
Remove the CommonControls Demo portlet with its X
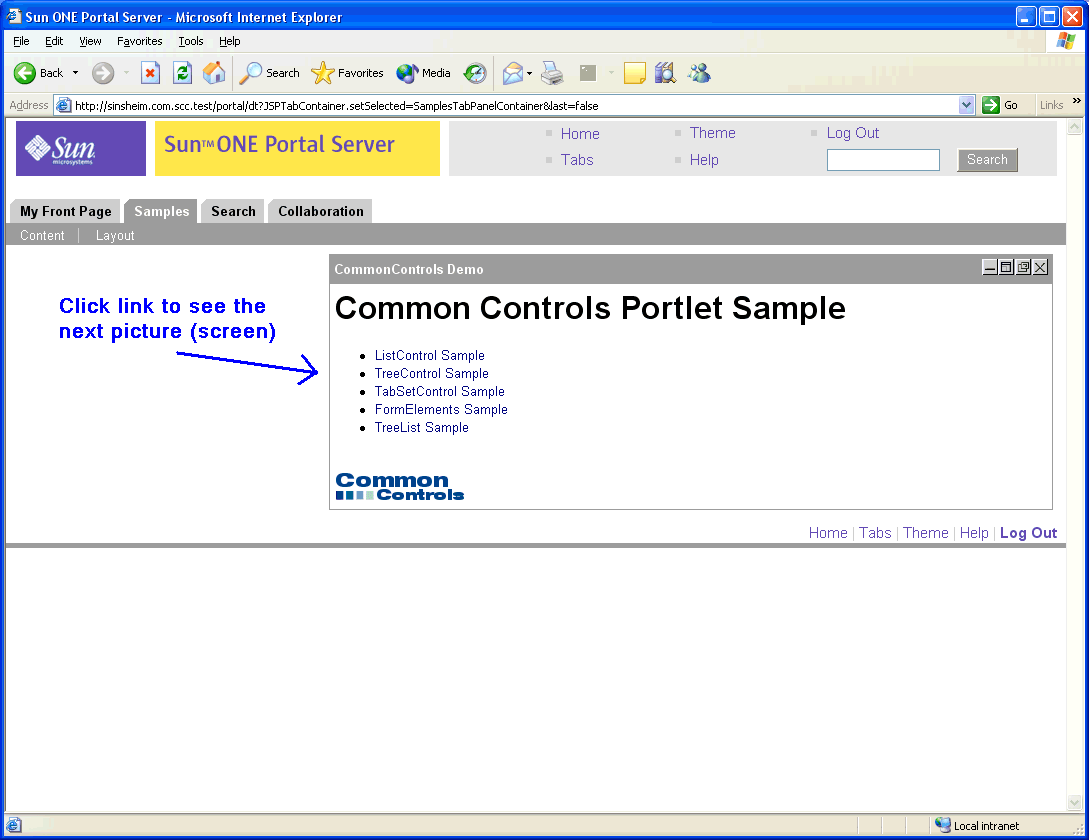coord(1040,267)
